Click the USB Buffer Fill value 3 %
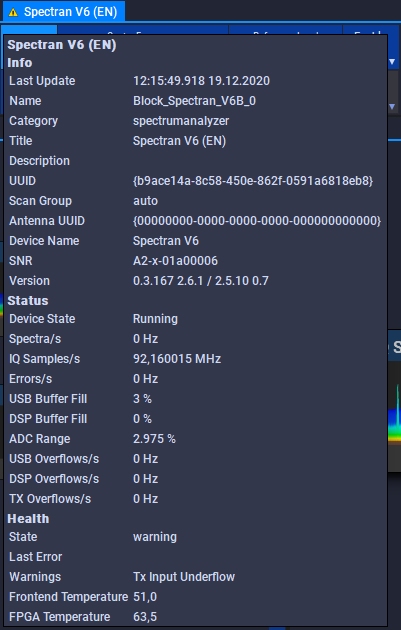The height and width of the screenshot is (630, 401). click(x=142, y=399)
